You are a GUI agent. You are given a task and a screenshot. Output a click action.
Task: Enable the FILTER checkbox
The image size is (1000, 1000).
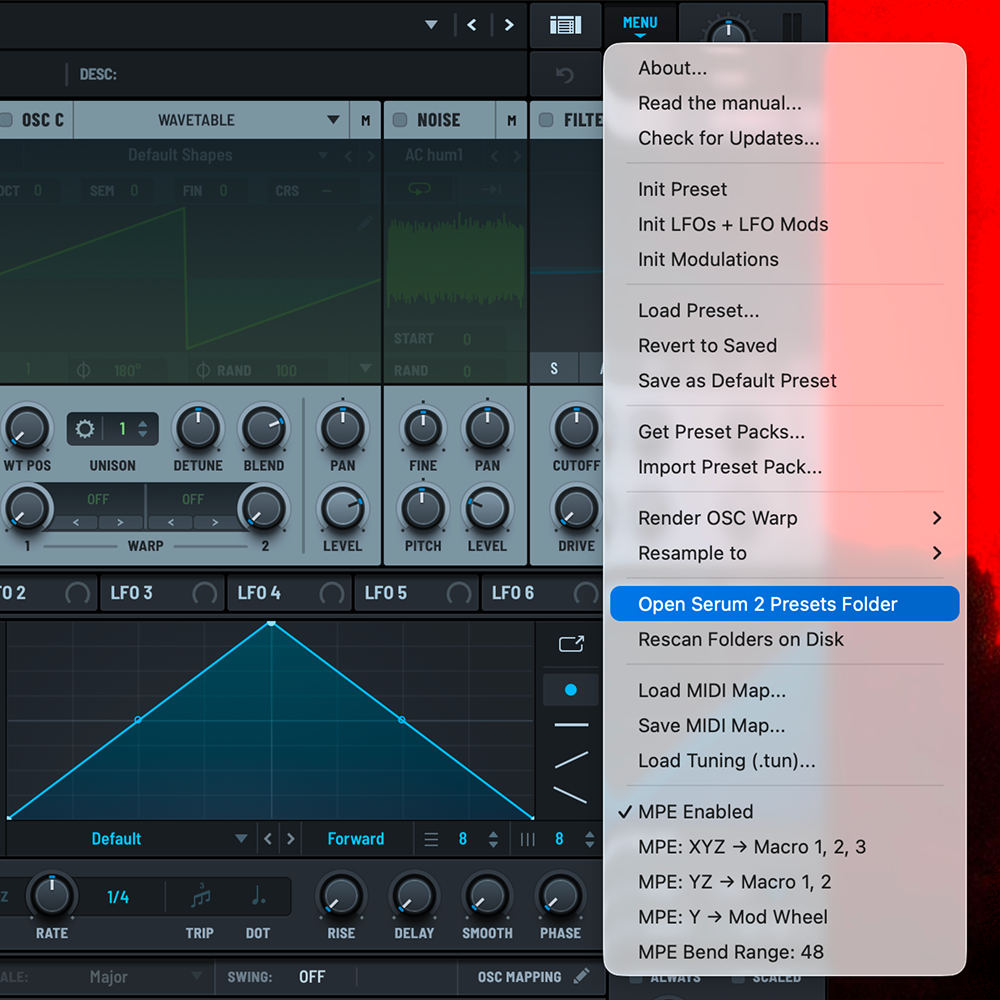click(546, 120)
